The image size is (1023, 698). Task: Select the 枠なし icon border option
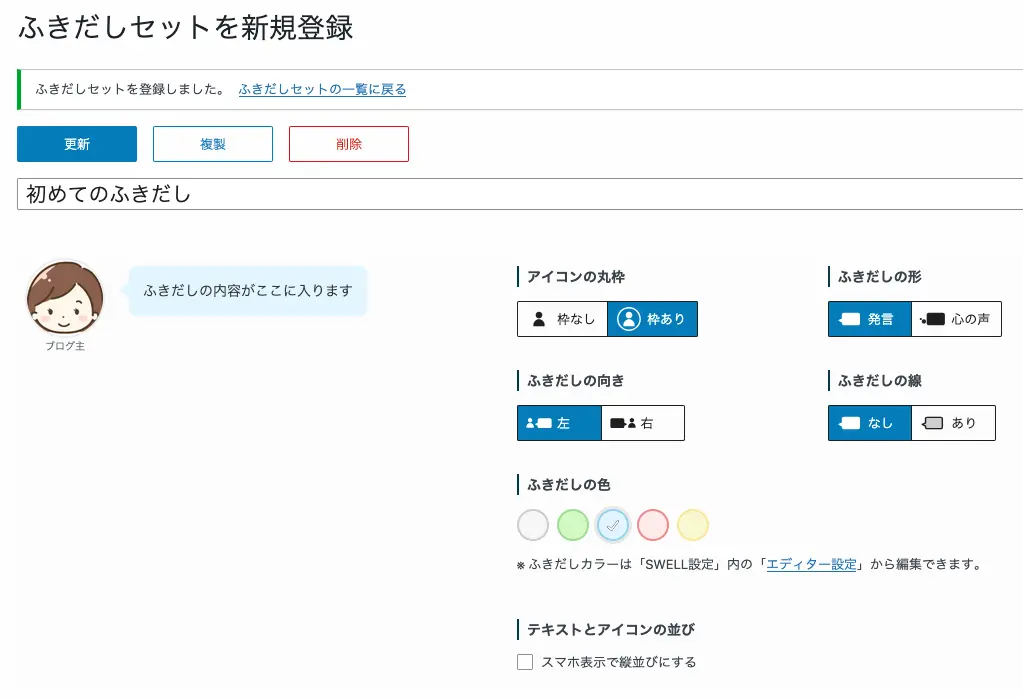tap(562, 319)
